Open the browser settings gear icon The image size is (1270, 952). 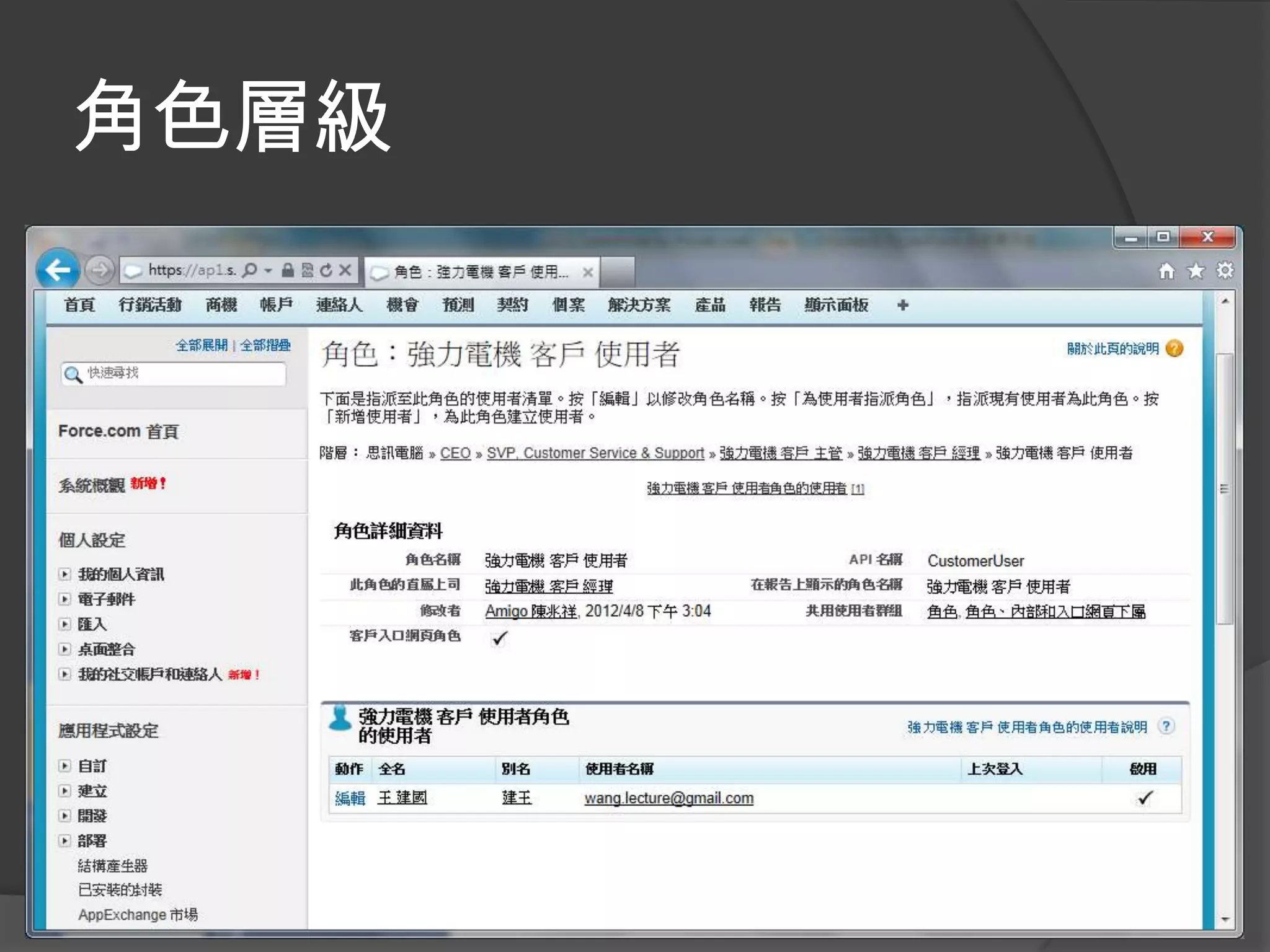point(1225,271)
